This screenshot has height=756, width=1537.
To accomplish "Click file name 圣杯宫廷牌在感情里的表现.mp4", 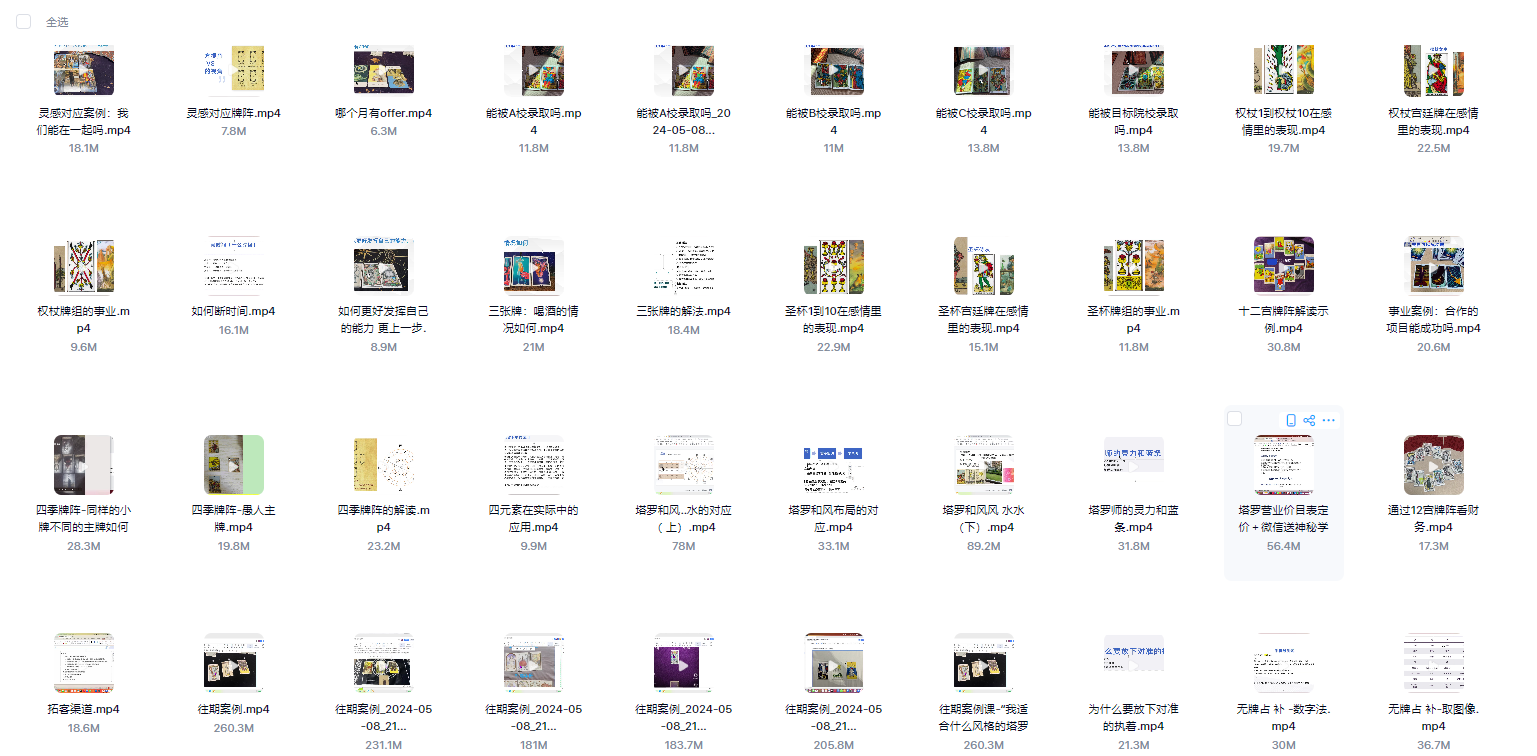I will coord(984,319).
